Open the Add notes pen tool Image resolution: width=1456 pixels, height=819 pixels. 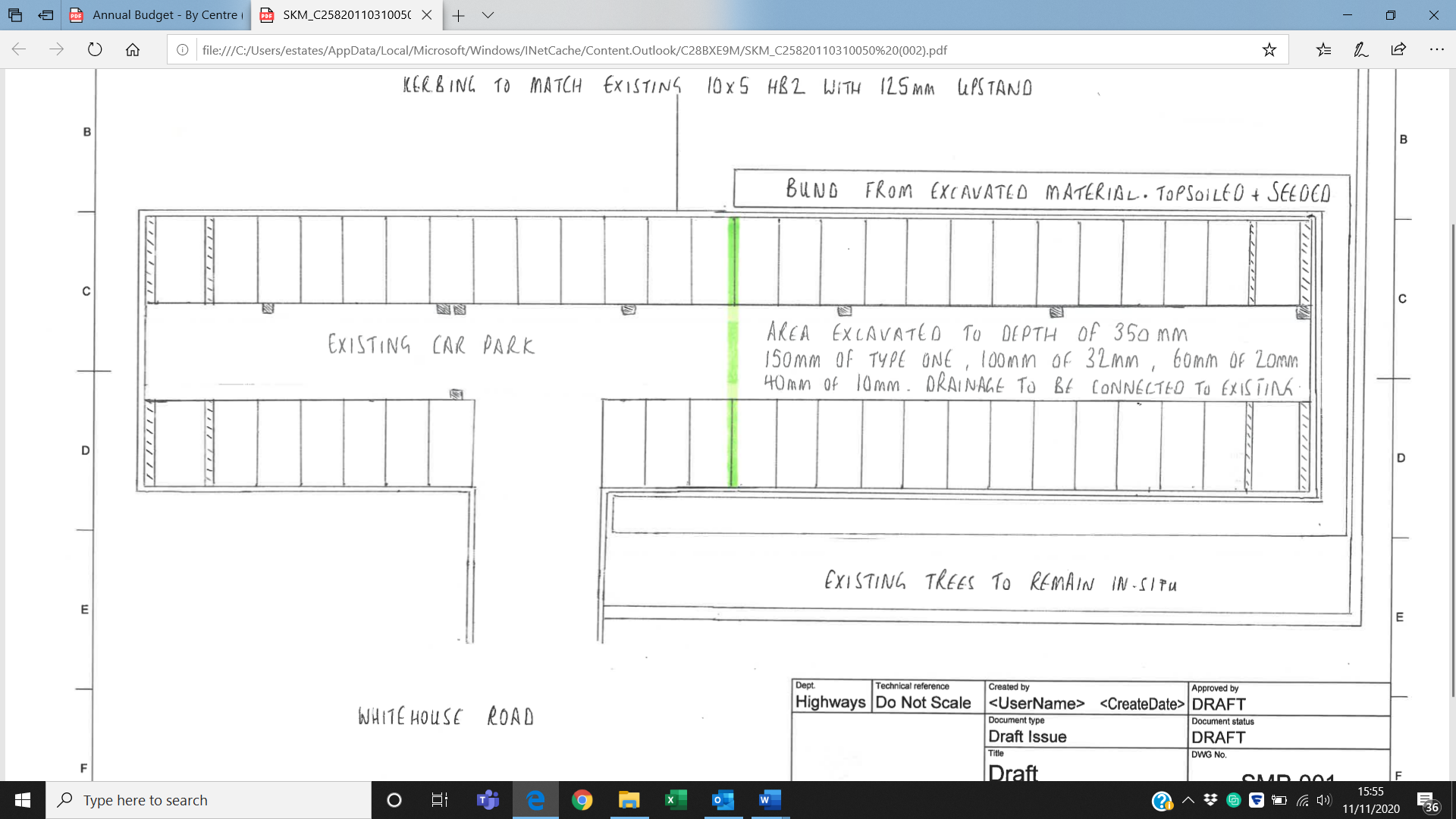1361,50
